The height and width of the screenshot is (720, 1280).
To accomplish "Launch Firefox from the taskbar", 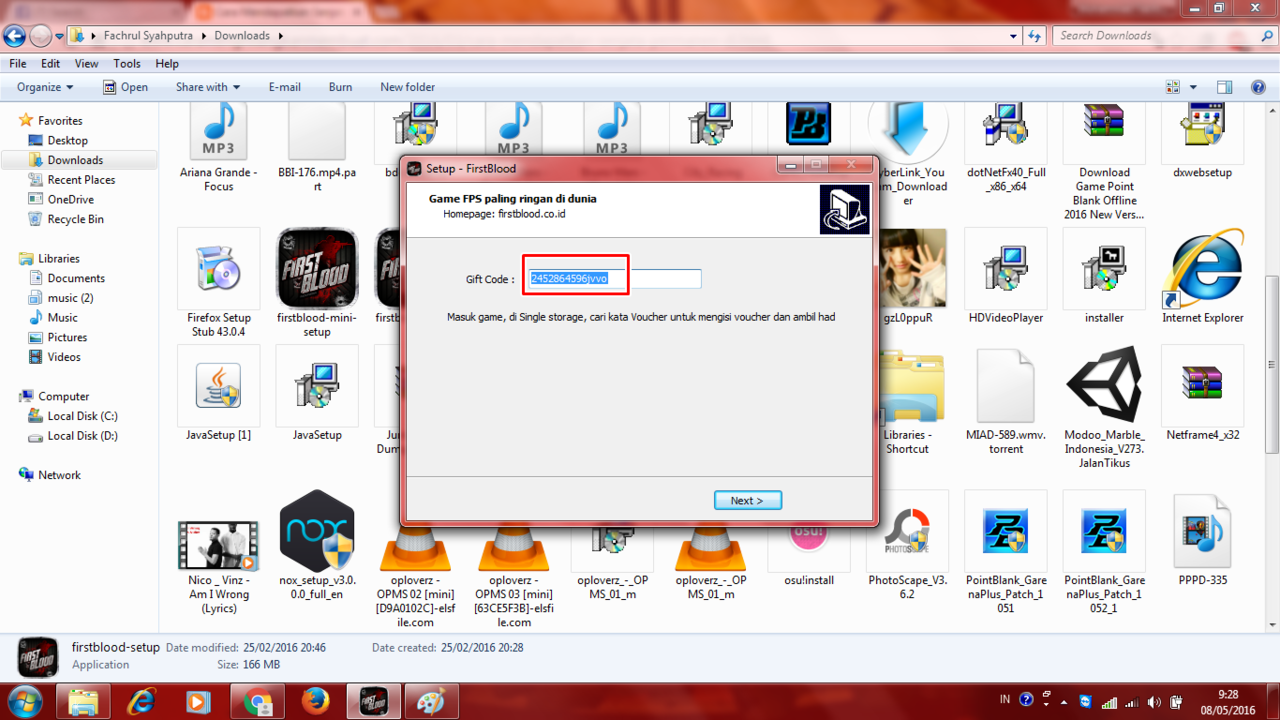I will 315,701.
